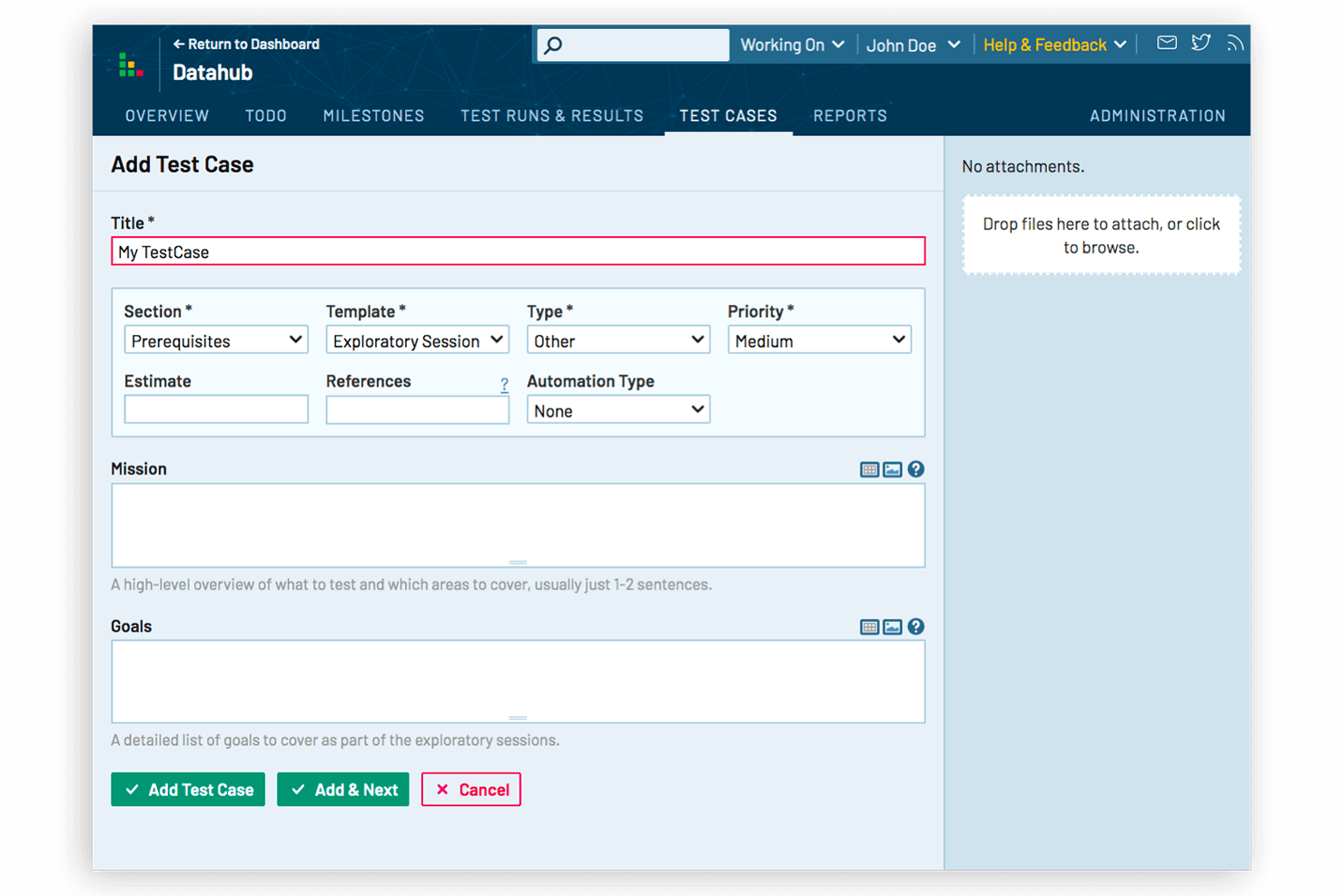Open the Twitter icon in the header
Viewport: 1344px width, 896px height.
tap(1201, 42)
